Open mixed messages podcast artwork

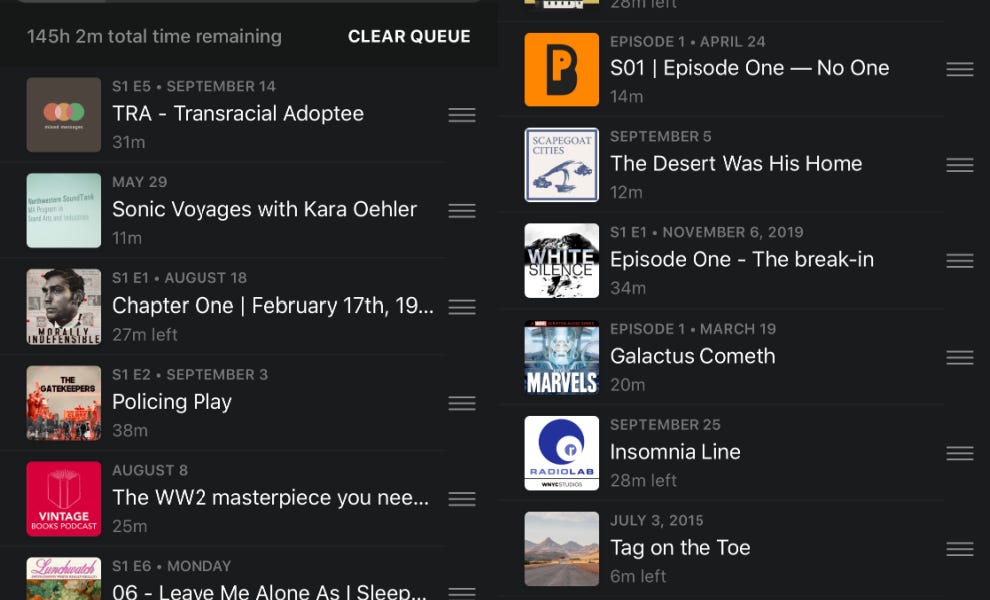pos(64,115)
